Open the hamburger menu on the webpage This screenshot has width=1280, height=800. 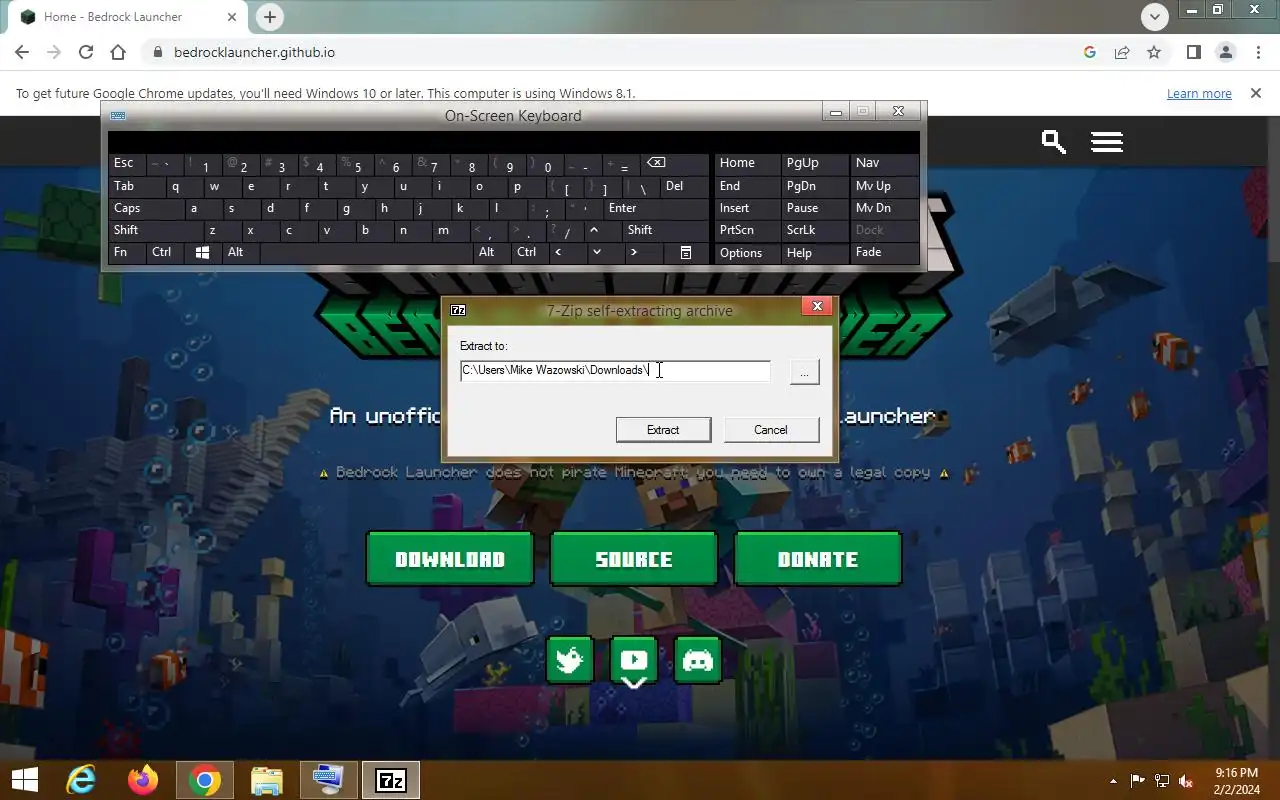pos(1107,142)
